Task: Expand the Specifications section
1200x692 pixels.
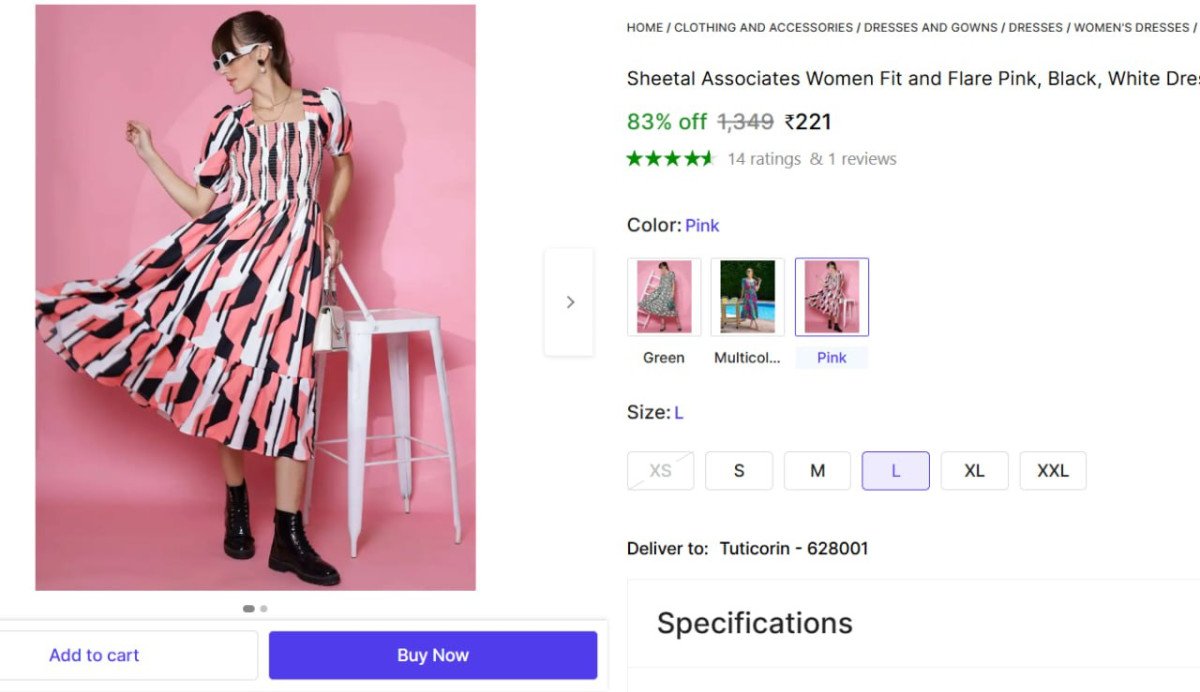Action: [755, 623]
